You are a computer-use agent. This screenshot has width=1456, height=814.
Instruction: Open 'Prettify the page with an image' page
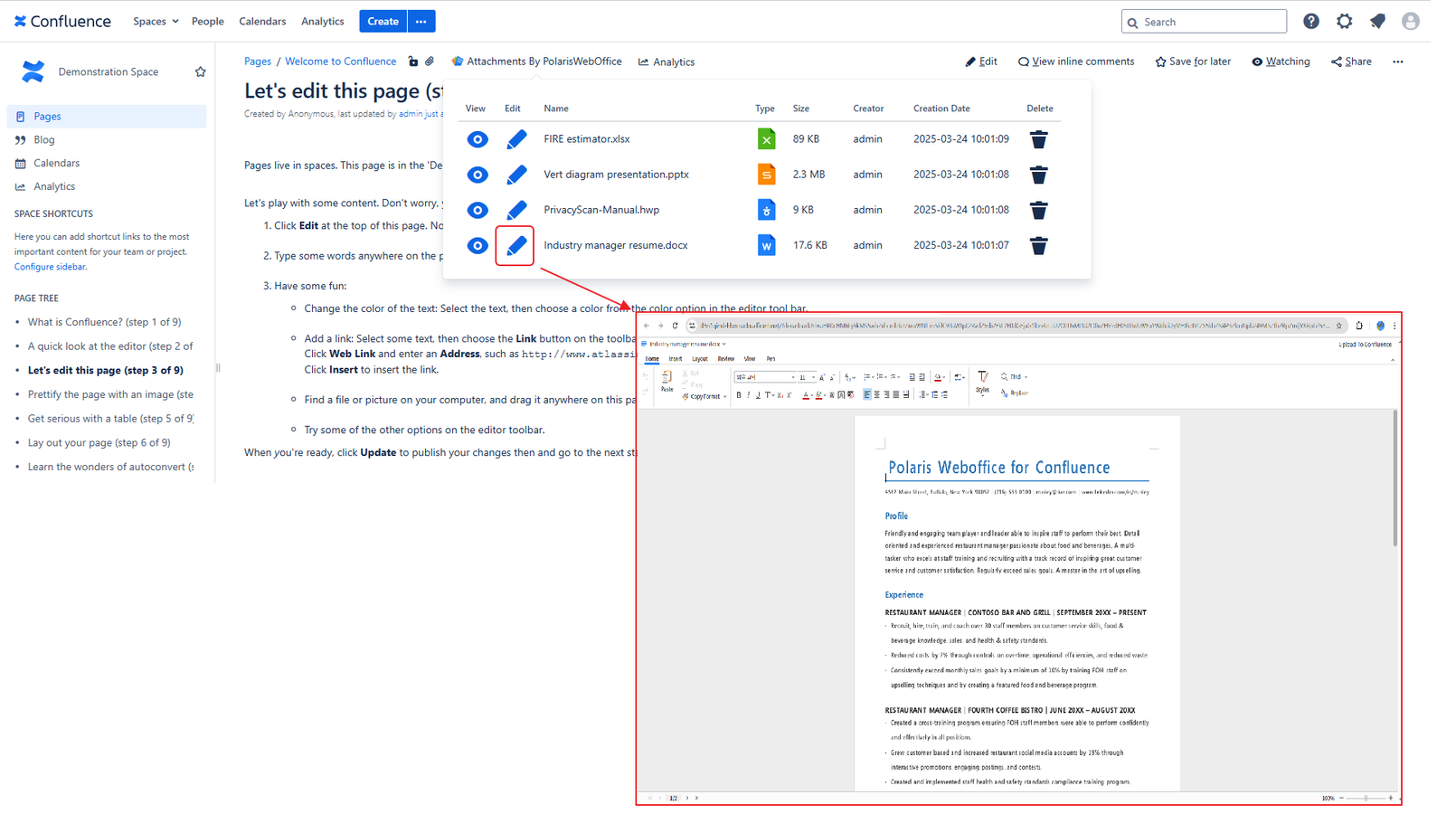coord(110,394)
